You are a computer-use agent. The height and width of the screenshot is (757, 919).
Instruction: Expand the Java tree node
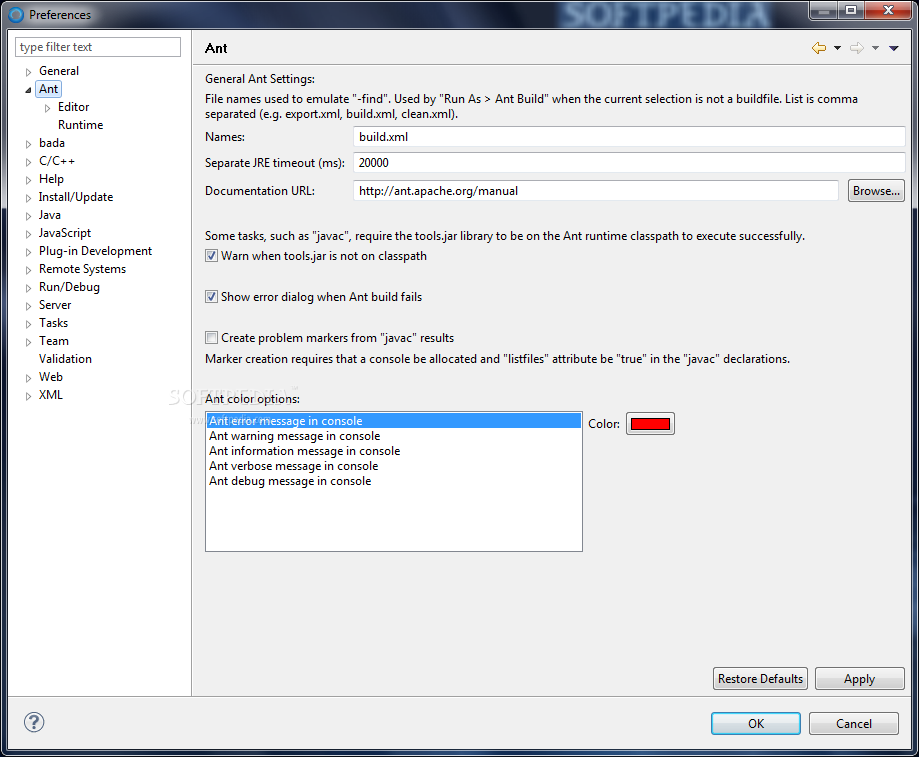coord(28,216)
